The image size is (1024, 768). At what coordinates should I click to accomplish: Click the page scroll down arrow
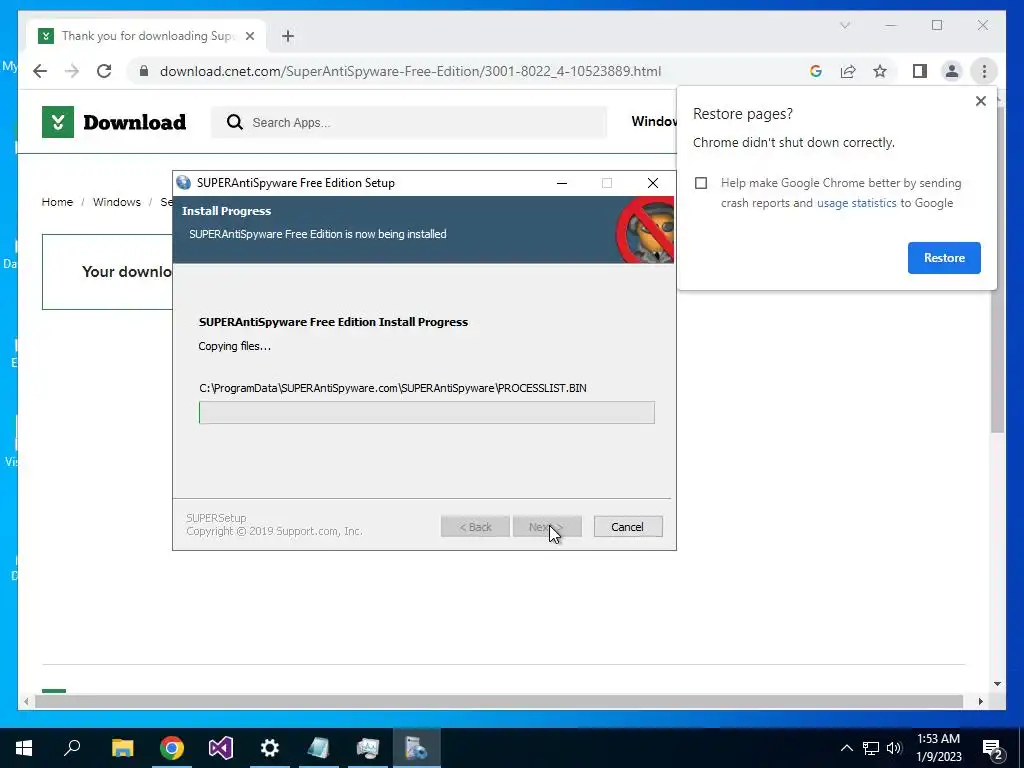point(997,684)
